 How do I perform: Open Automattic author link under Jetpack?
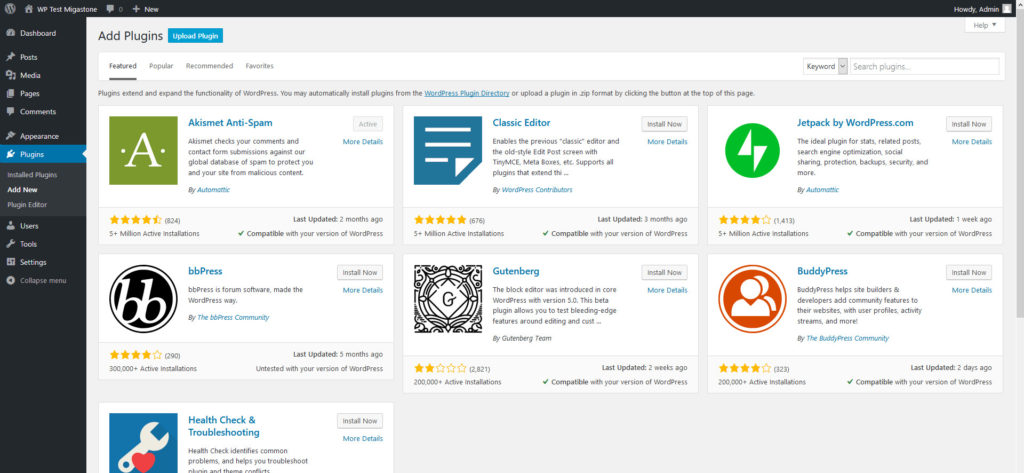[822, 190]
